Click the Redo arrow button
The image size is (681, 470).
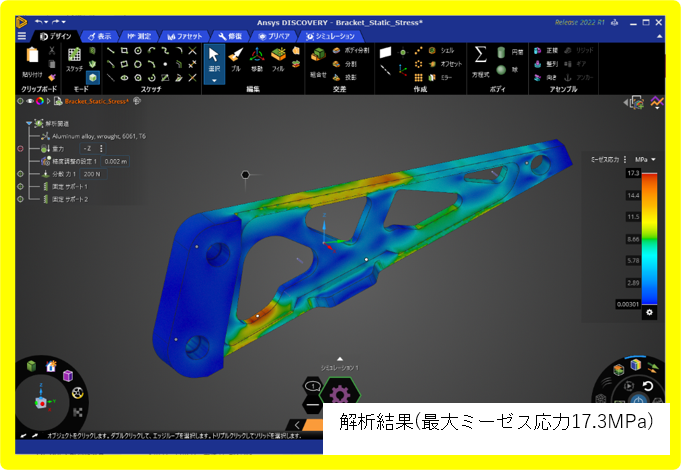pyautogui.click(x=56, y=22)
